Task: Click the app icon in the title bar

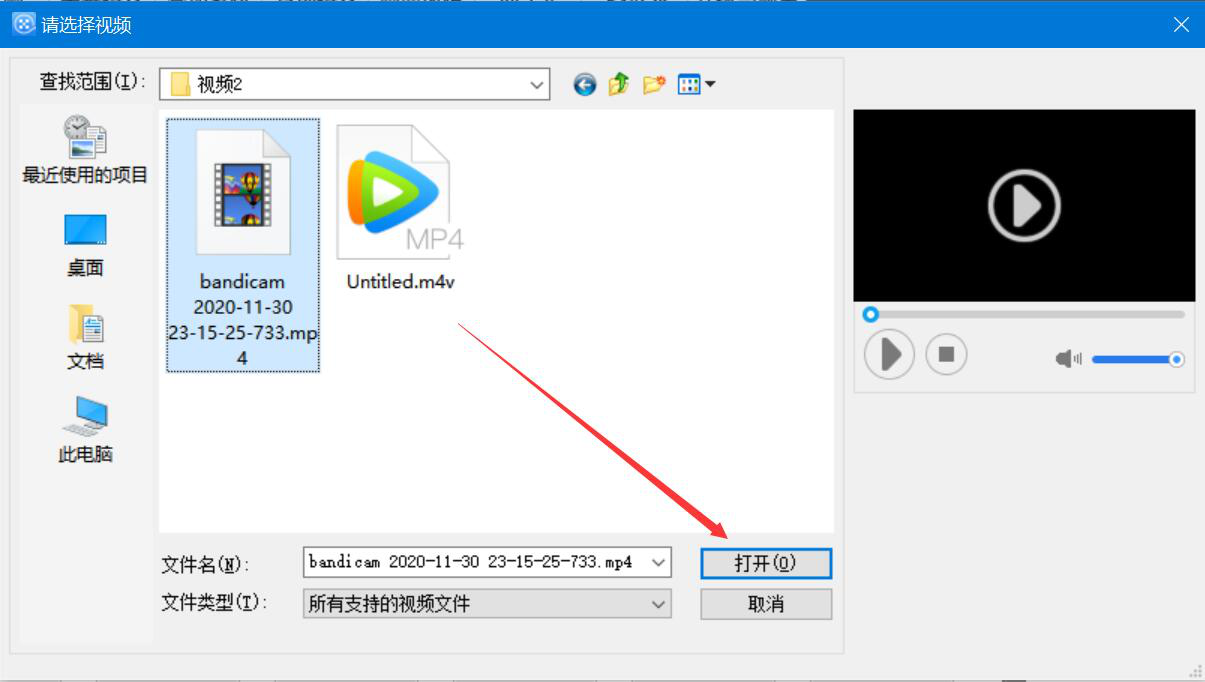Action: point(22,24)
